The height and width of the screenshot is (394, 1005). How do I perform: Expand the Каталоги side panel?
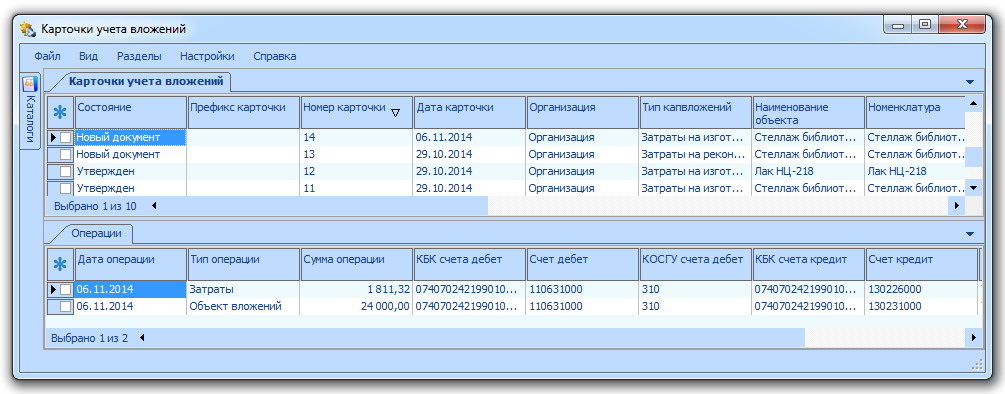31,110
